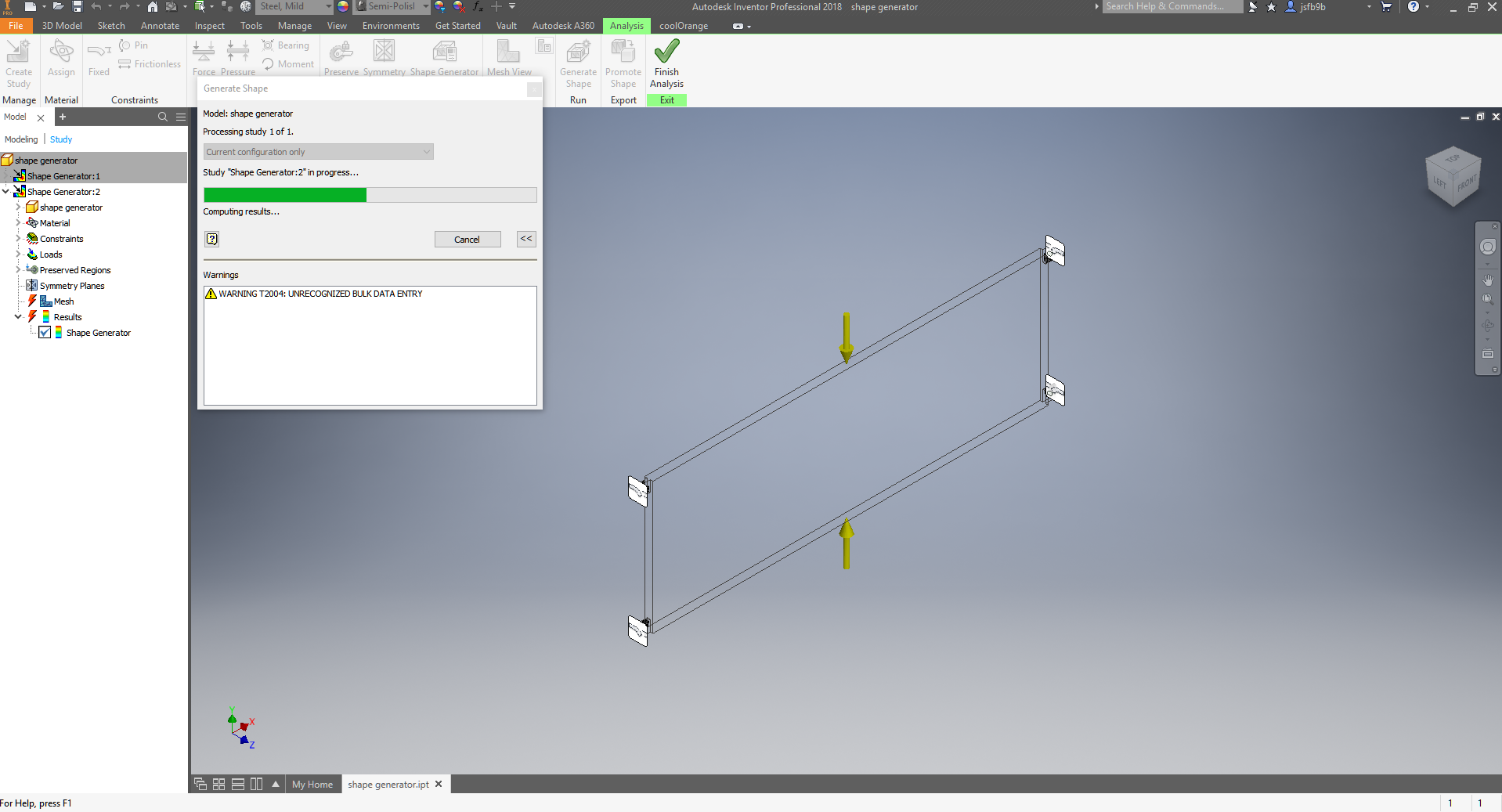The image size is (1502, 812).
Task: Cancel the shape generation process
Action: click(x=468, y=240)
